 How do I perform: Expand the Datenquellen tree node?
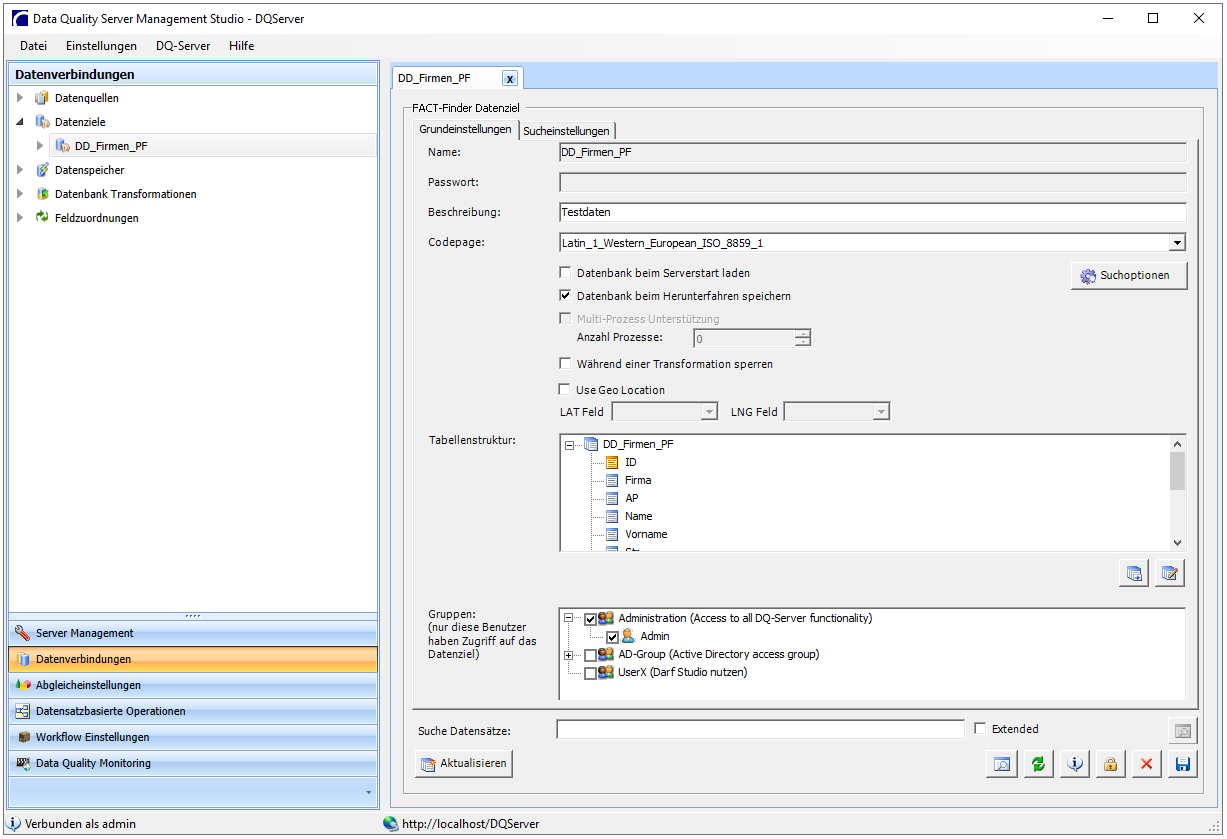[20, 98]
